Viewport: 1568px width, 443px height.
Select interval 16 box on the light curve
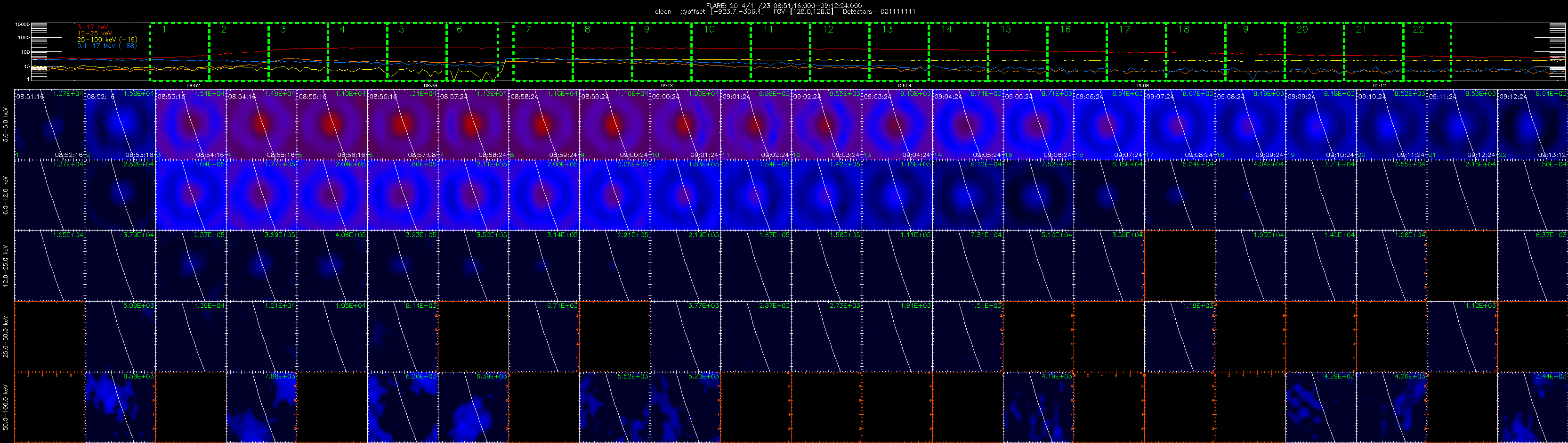1077,52
